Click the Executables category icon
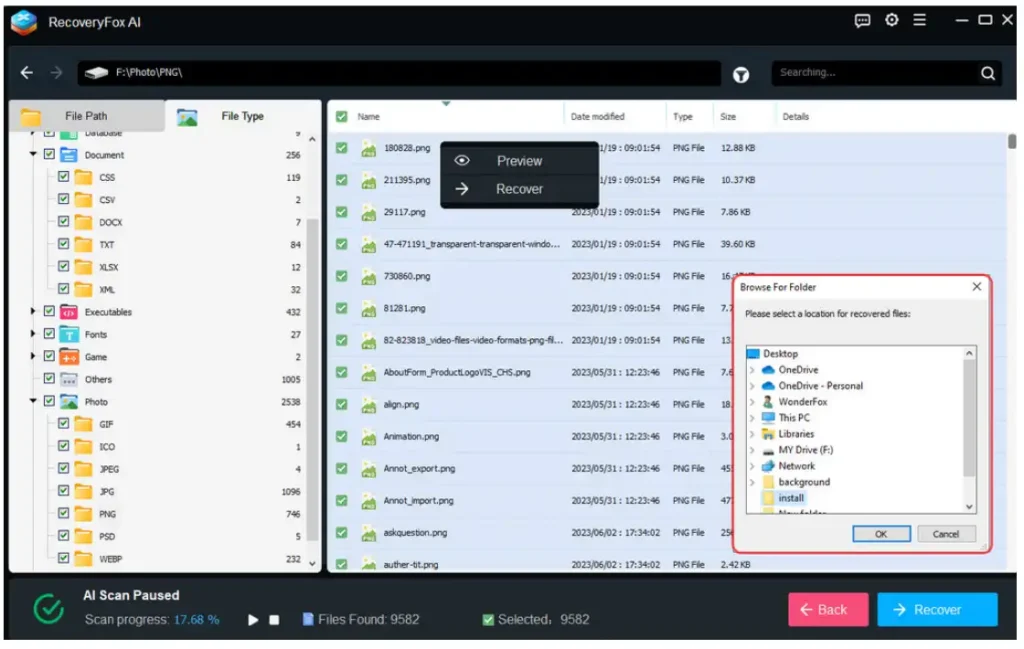The image size is (1024, 649). point(69,312)
